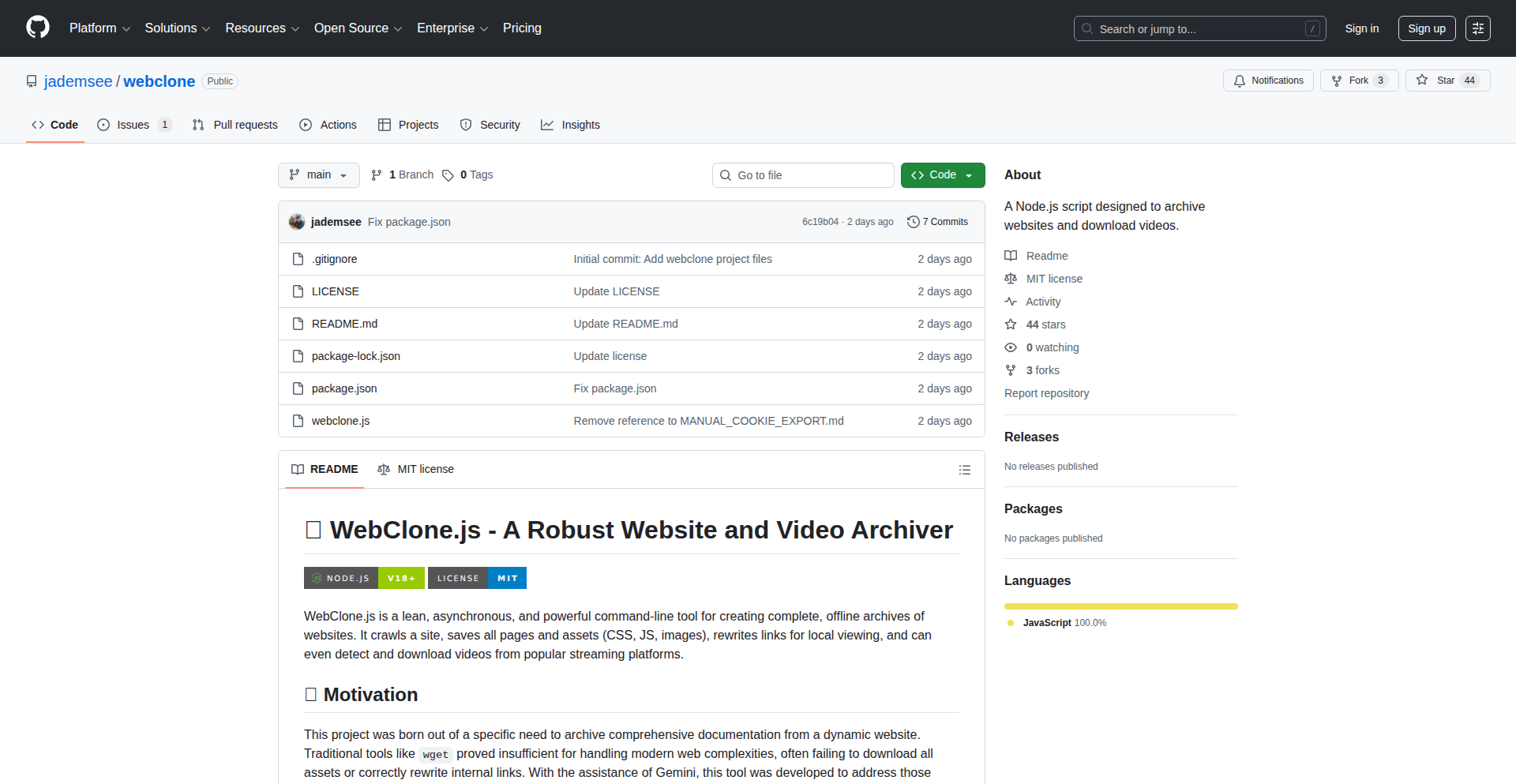Select the README book icon

[x=1011, y=255]
